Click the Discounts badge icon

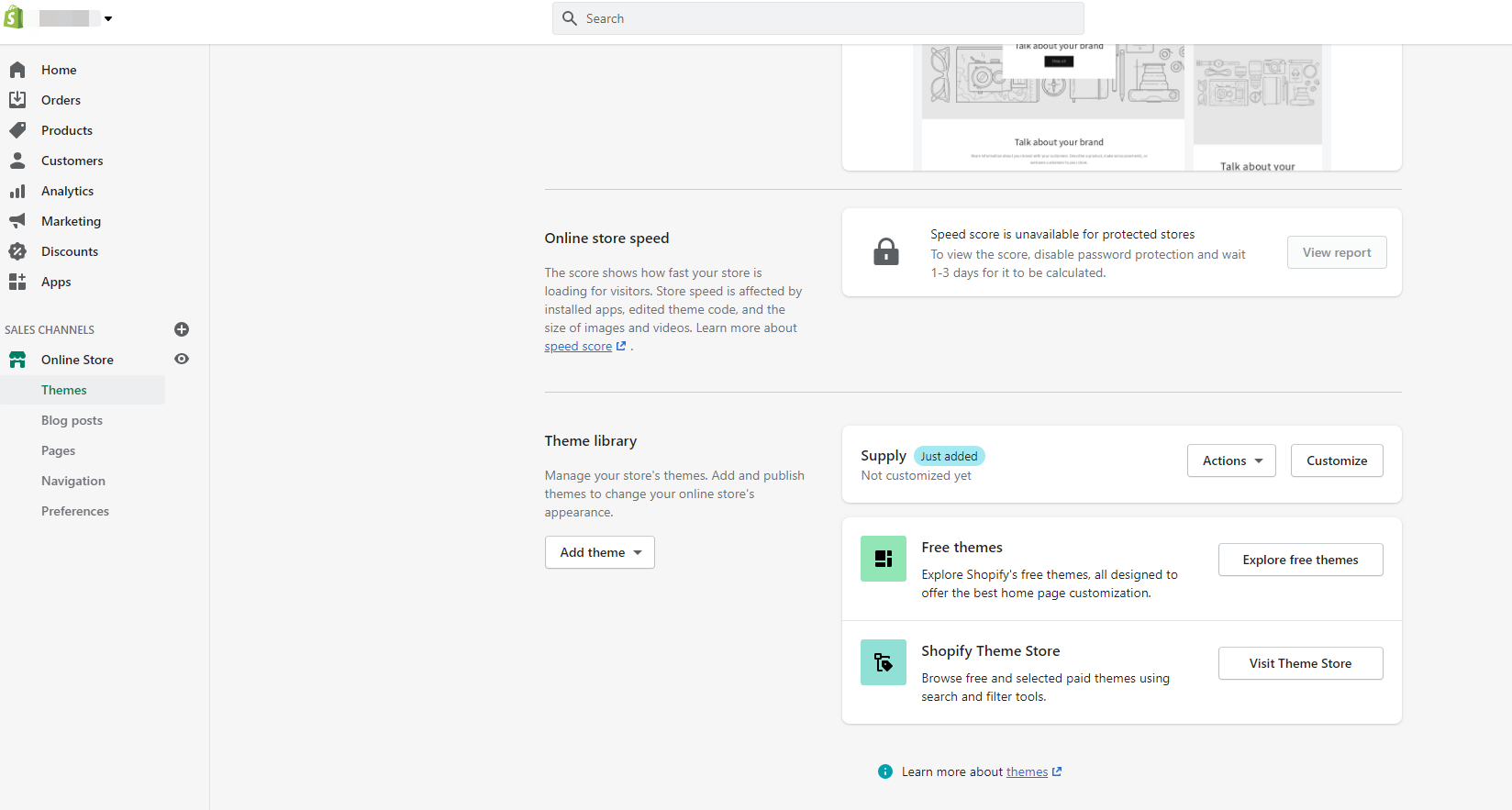[17, 251]
